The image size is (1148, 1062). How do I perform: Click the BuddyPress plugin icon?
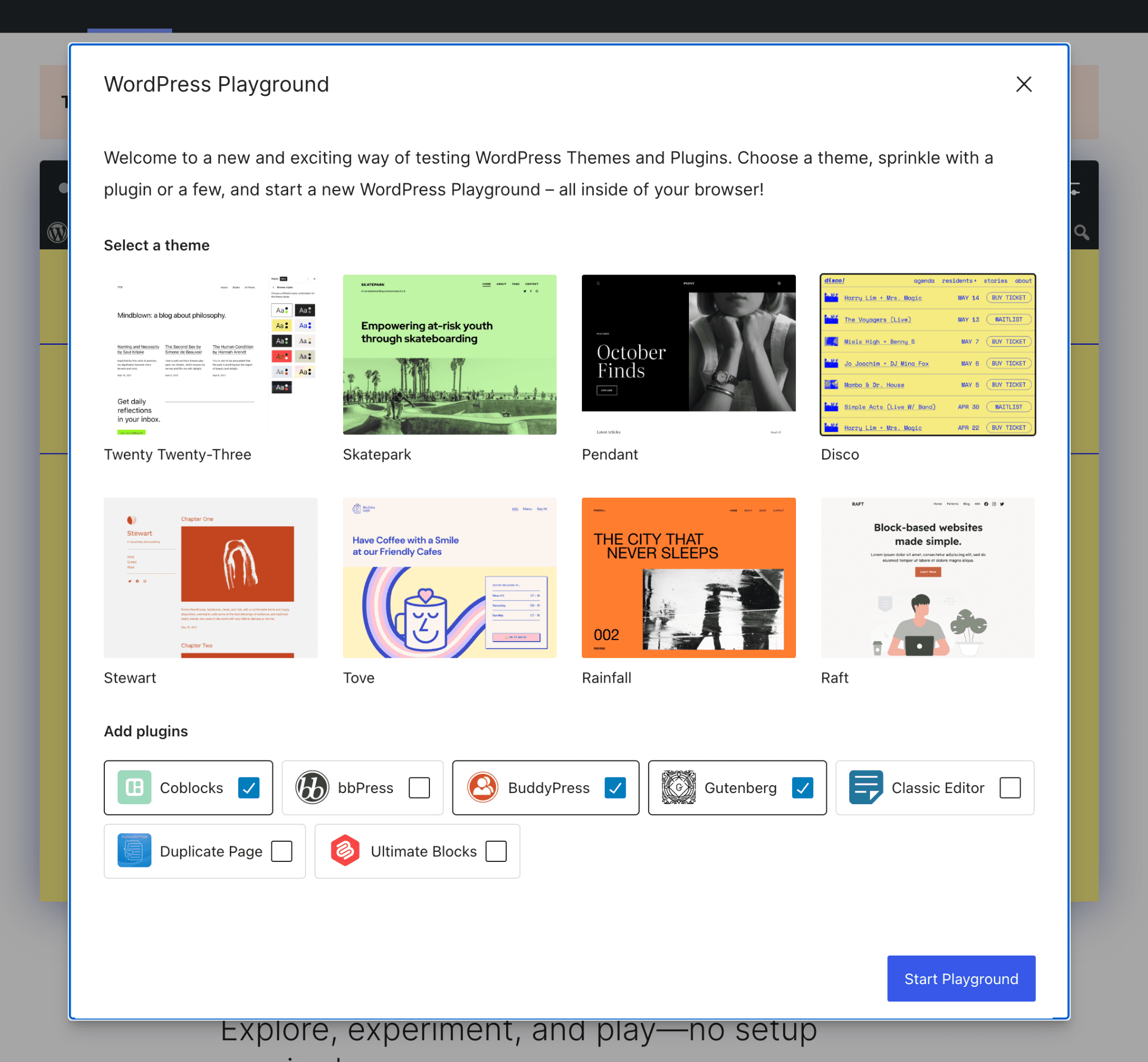point(481,787)
